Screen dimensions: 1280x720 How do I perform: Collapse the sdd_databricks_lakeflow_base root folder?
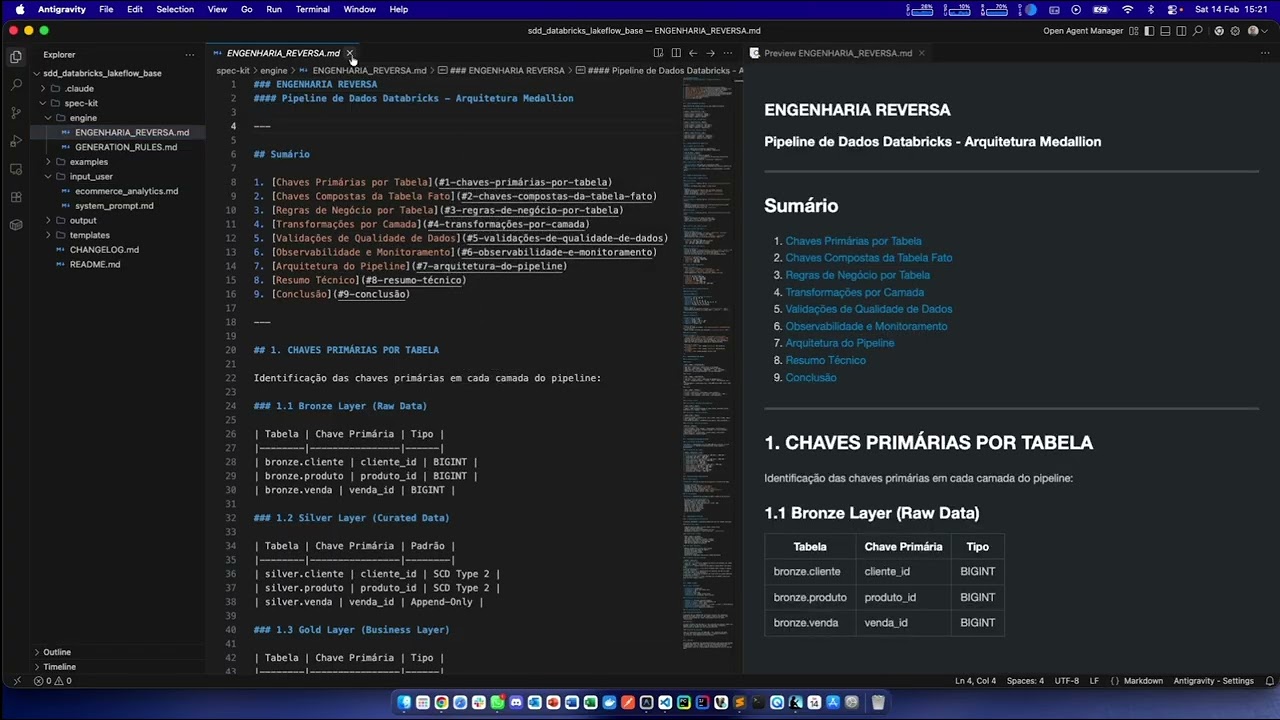102,73
